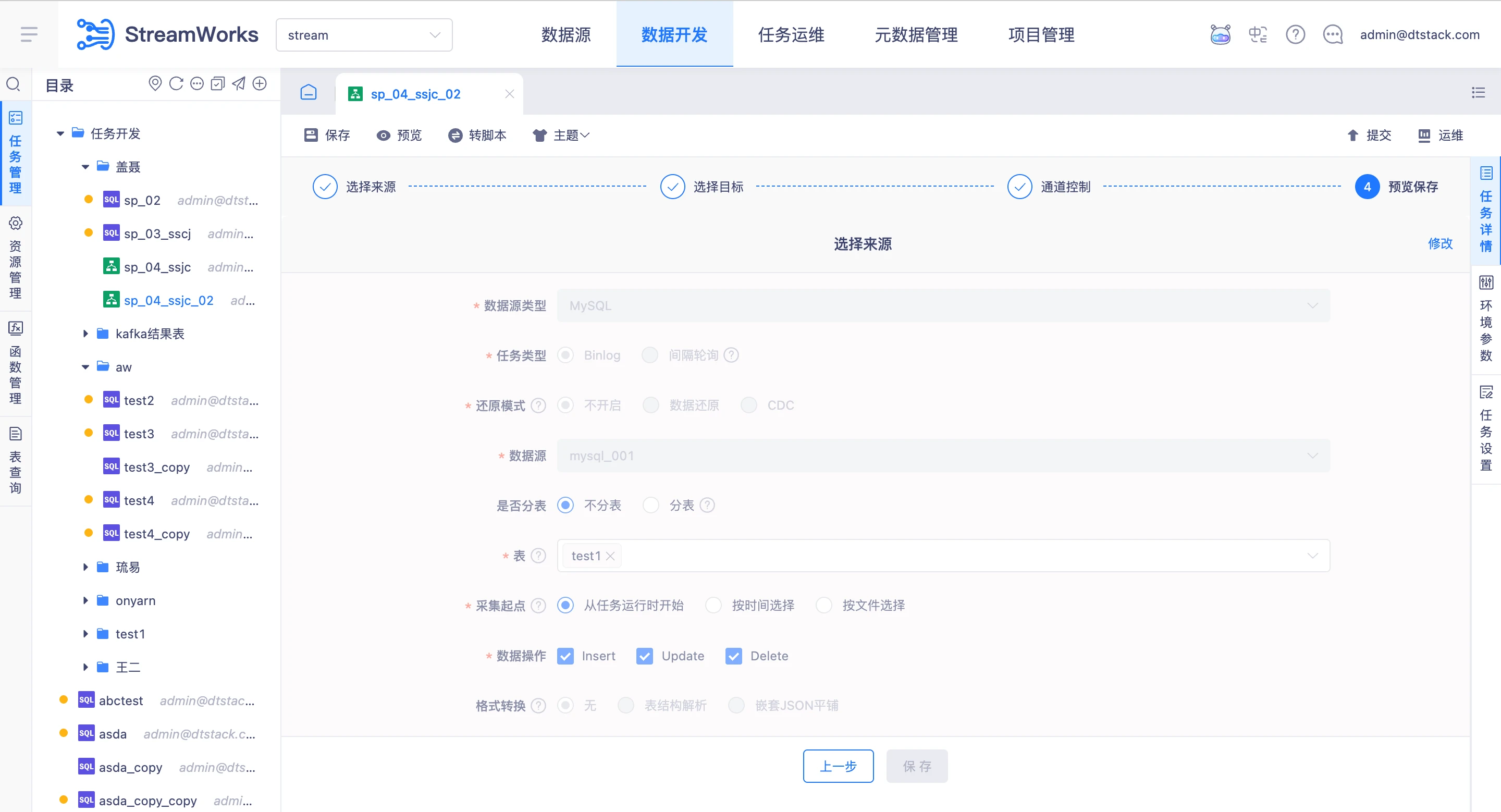Open the 数据源类型 MySQL dropdown
The height and width of the screenshot is (812, 1501).
pos(943,305)
